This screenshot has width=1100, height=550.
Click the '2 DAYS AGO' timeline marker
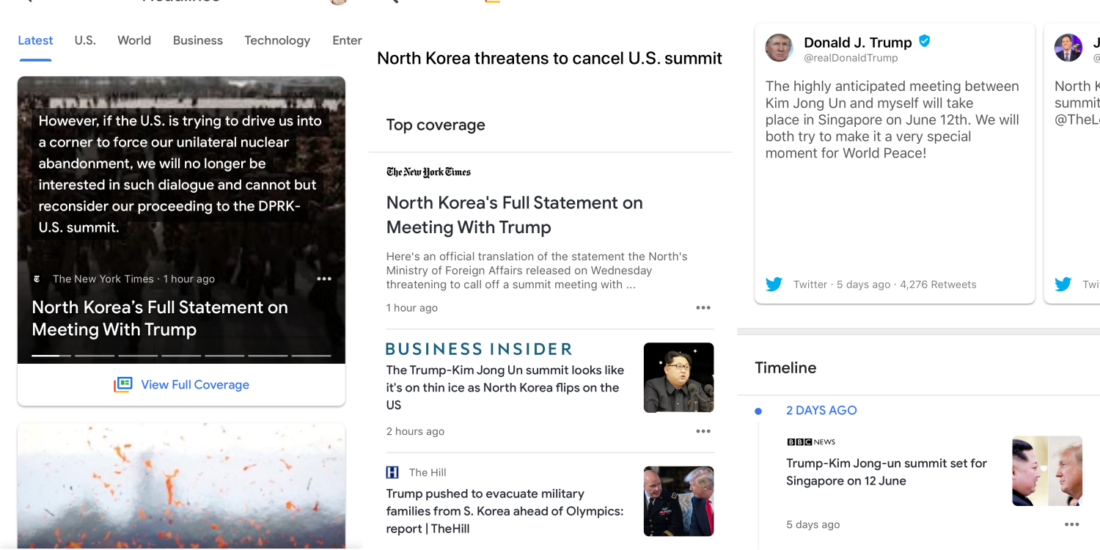(x=821, y=410)
